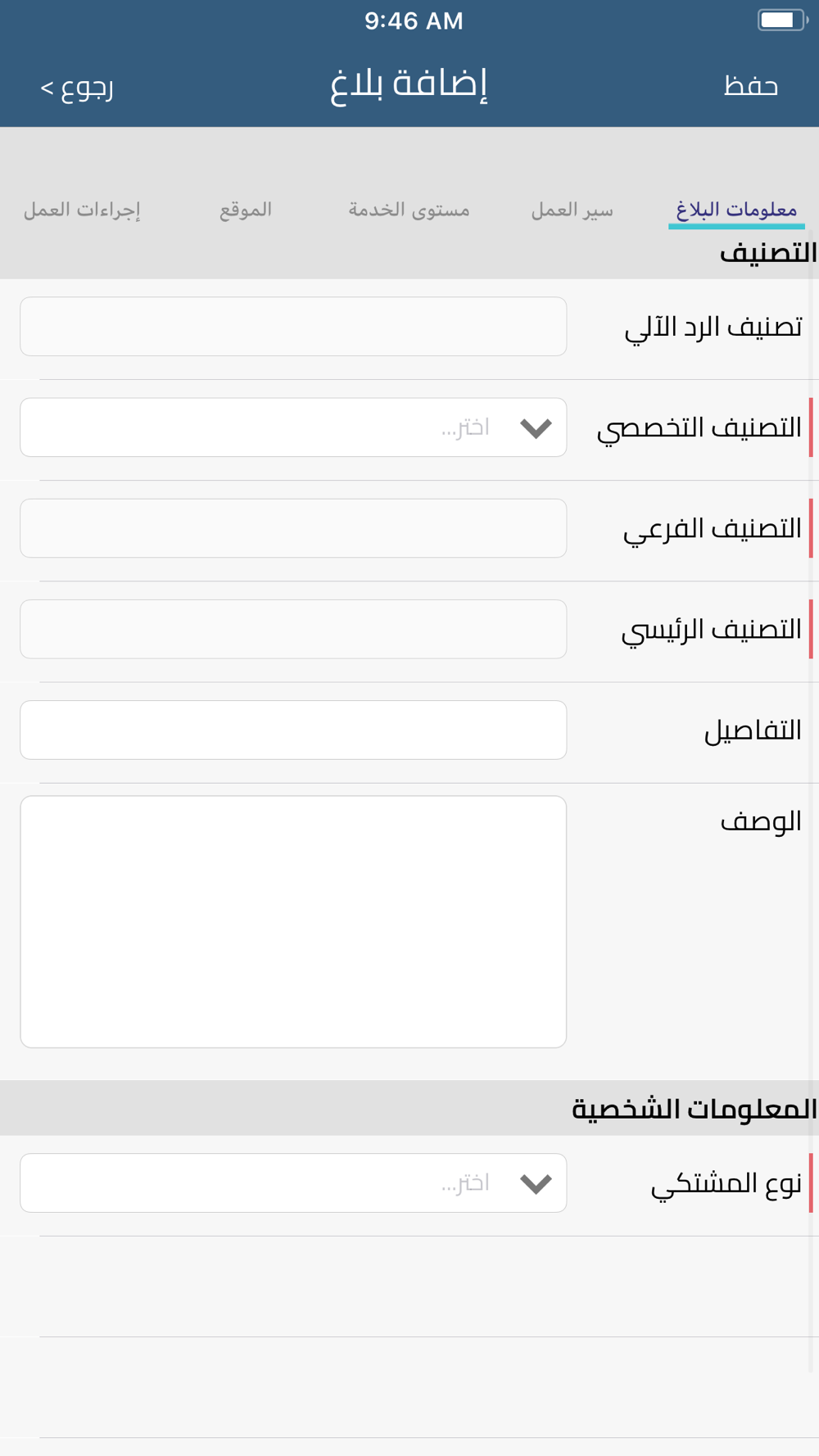Tap the battery icon in status bar

click(x=782, y=20)
